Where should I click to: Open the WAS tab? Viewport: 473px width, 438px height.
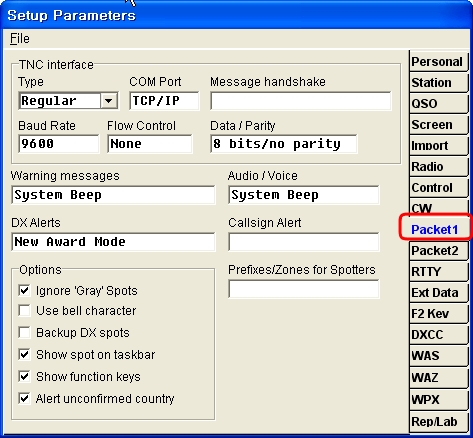(x=438, y=356)
